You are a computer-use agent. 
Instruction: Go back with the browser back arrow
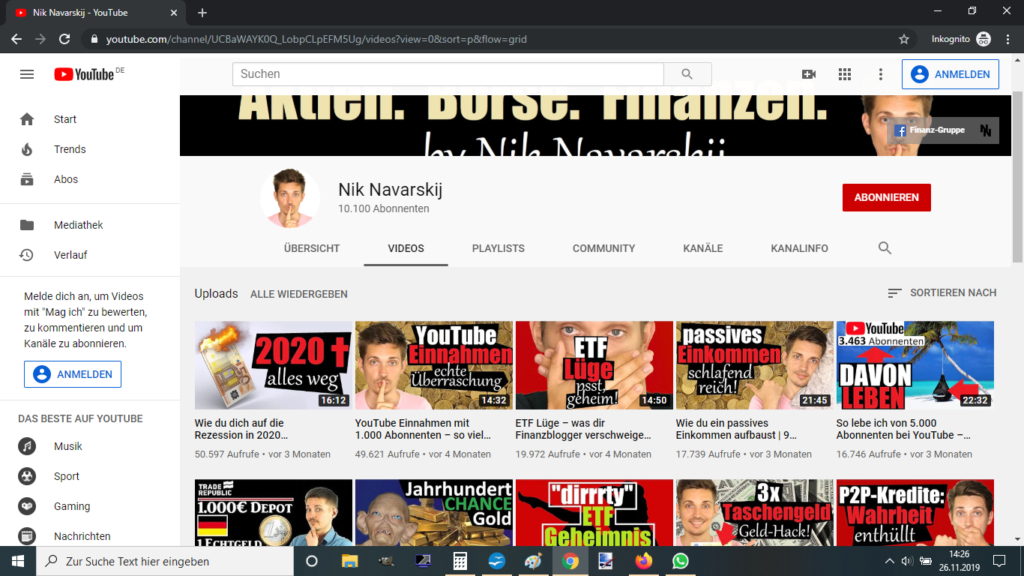point(16,39)
